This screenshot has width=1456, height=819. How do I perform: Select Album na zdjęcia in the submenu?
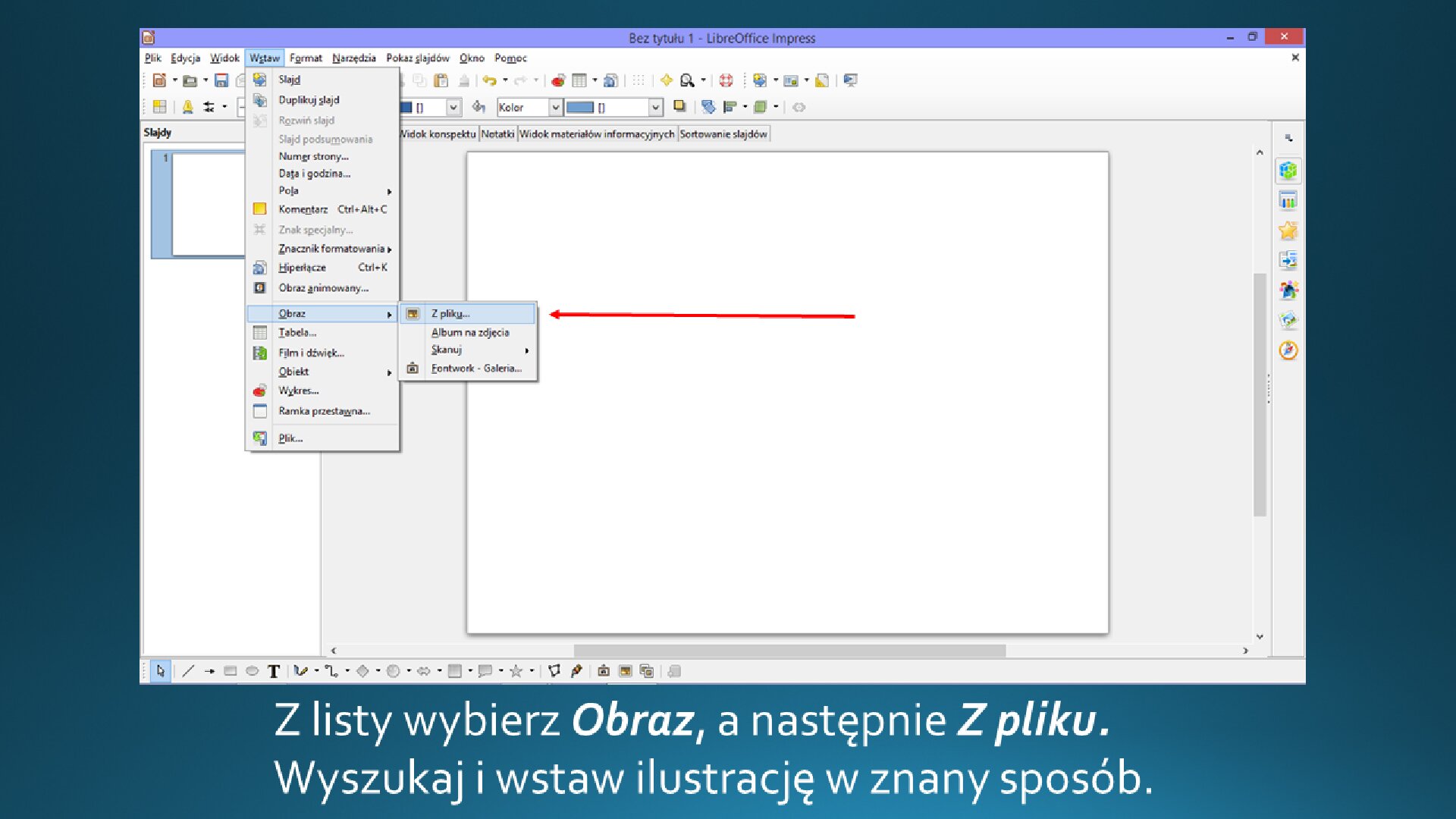pos(470,332)
